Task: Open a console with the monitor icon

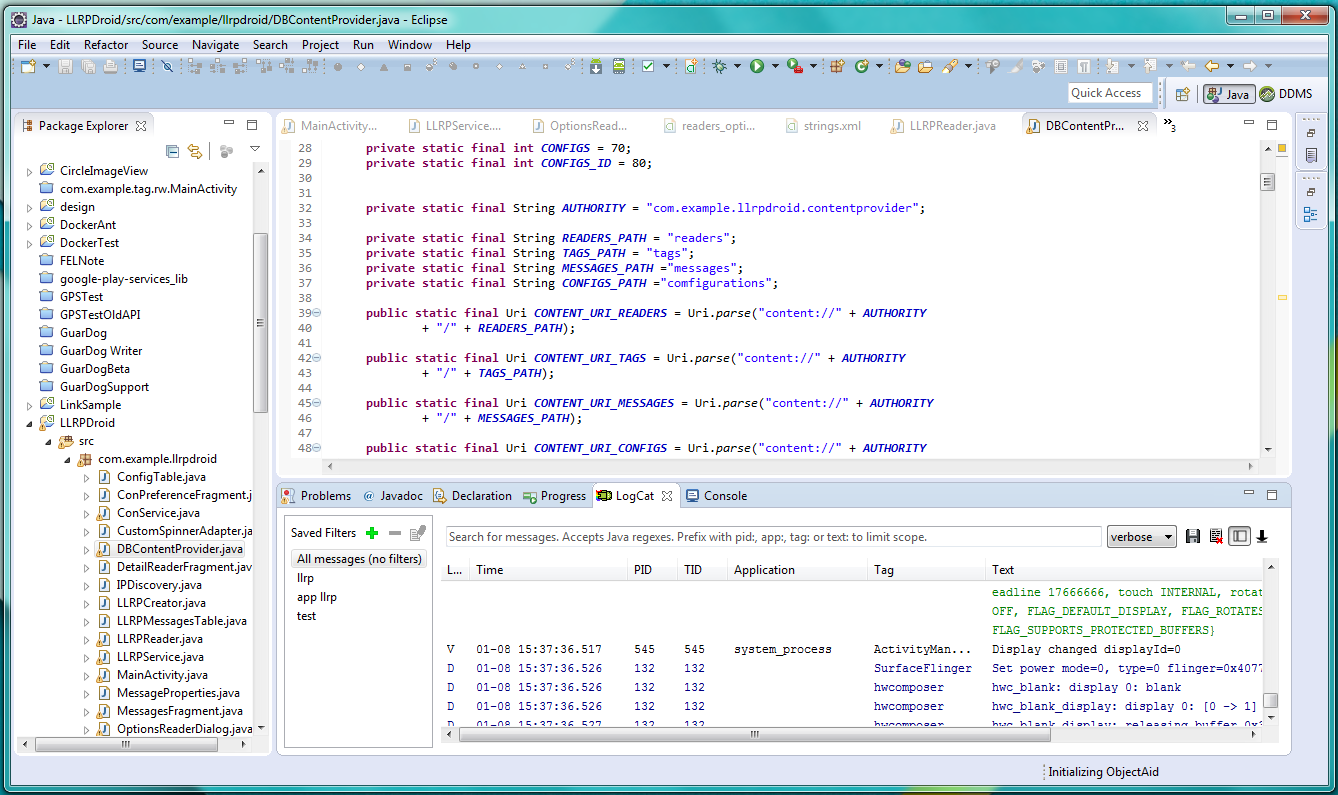Action: 139,66
